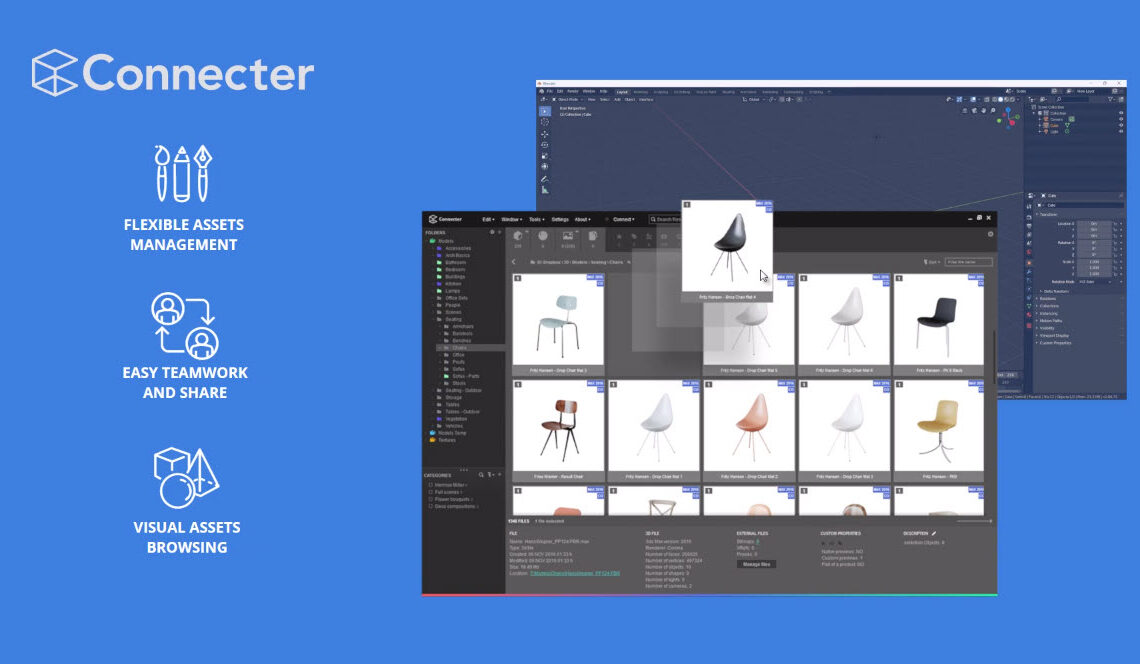Click the back arrow beside the breadcrumb path

514,262
